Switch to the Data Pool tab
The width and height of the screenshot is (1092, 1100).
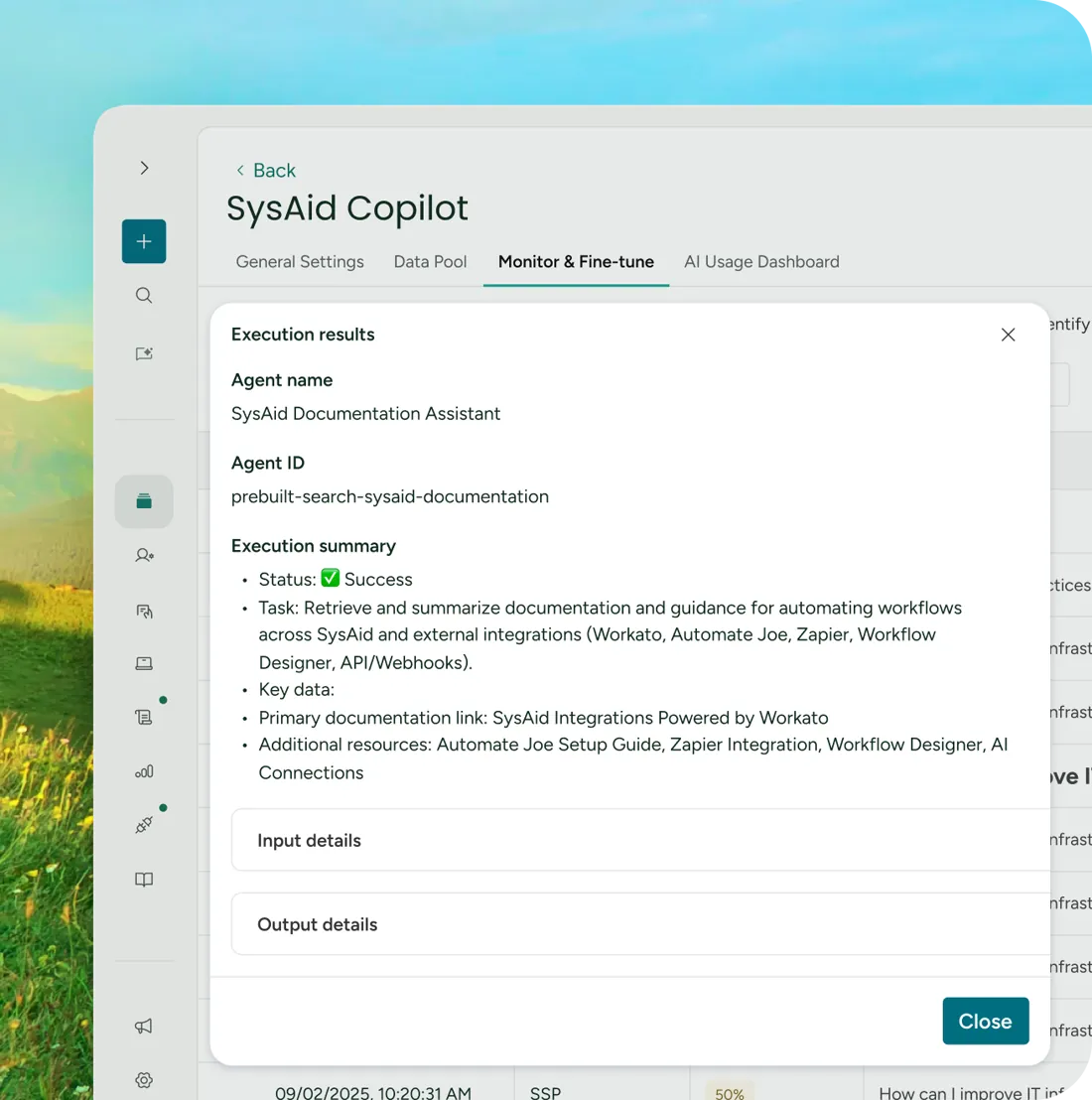(430, 262)
